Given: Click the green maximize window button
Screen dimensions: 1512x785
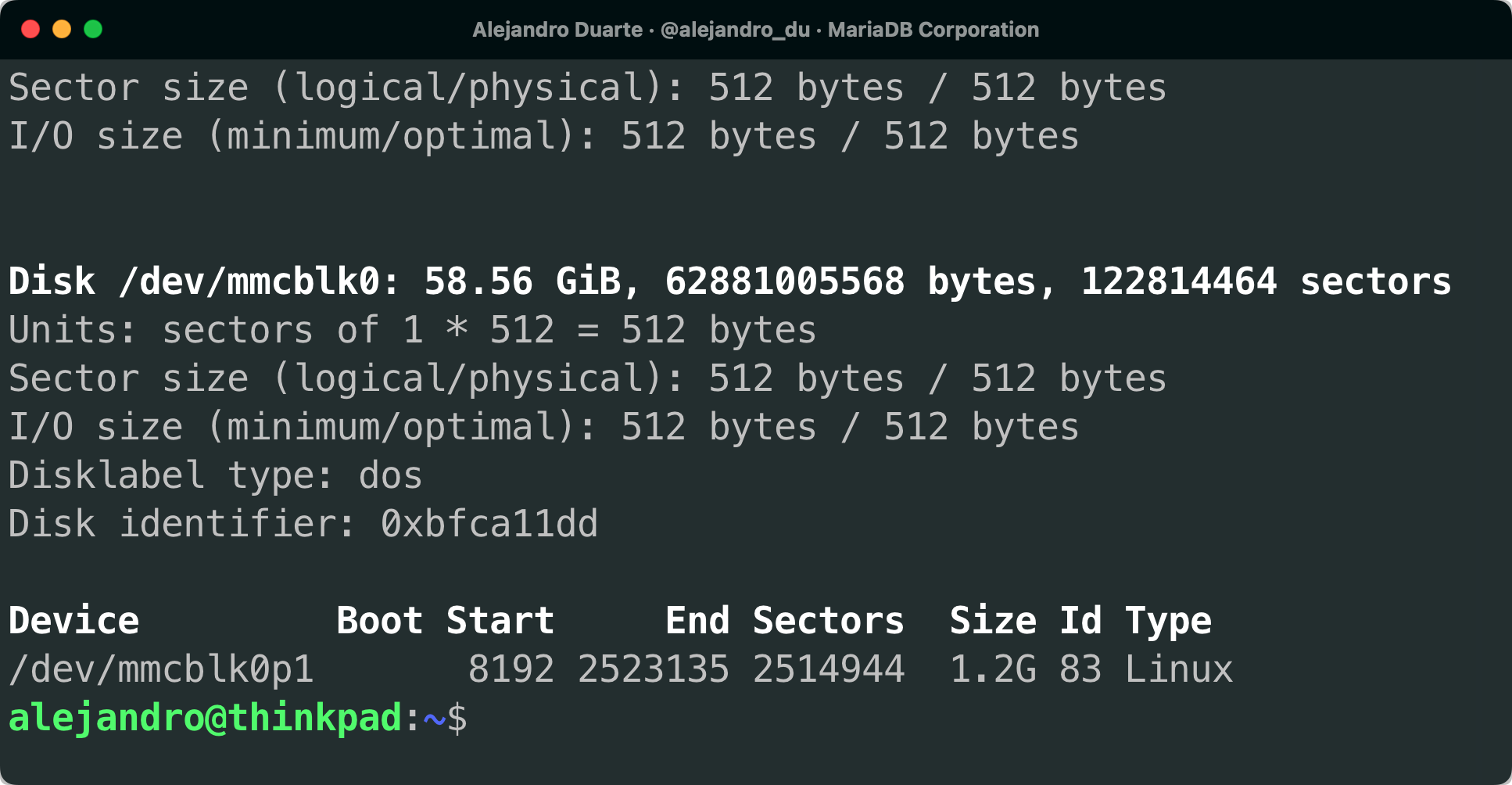Looking at the screenshot, I should pos(93,30).
